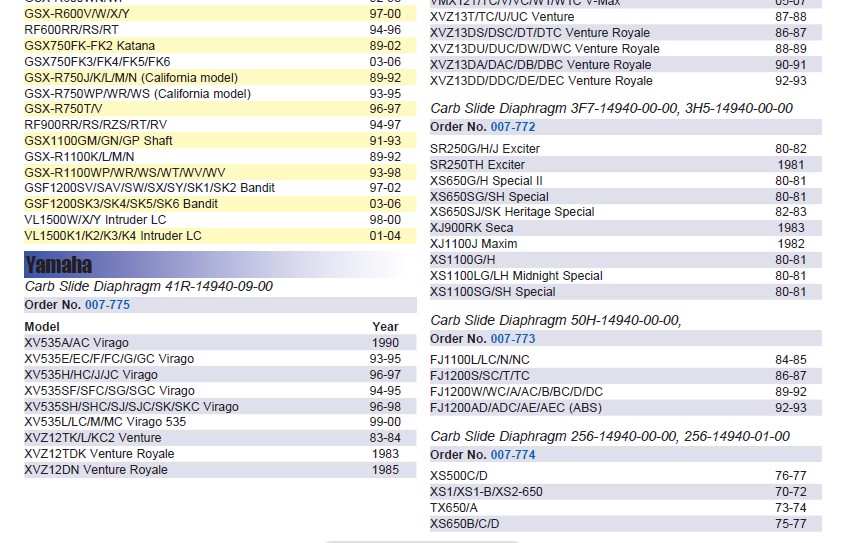843x543 pixels.
Task: Click XVZ13DD/DDC/DE/DEC Venture Royale text
Action: pyautogui.click(x=541, y=81)
